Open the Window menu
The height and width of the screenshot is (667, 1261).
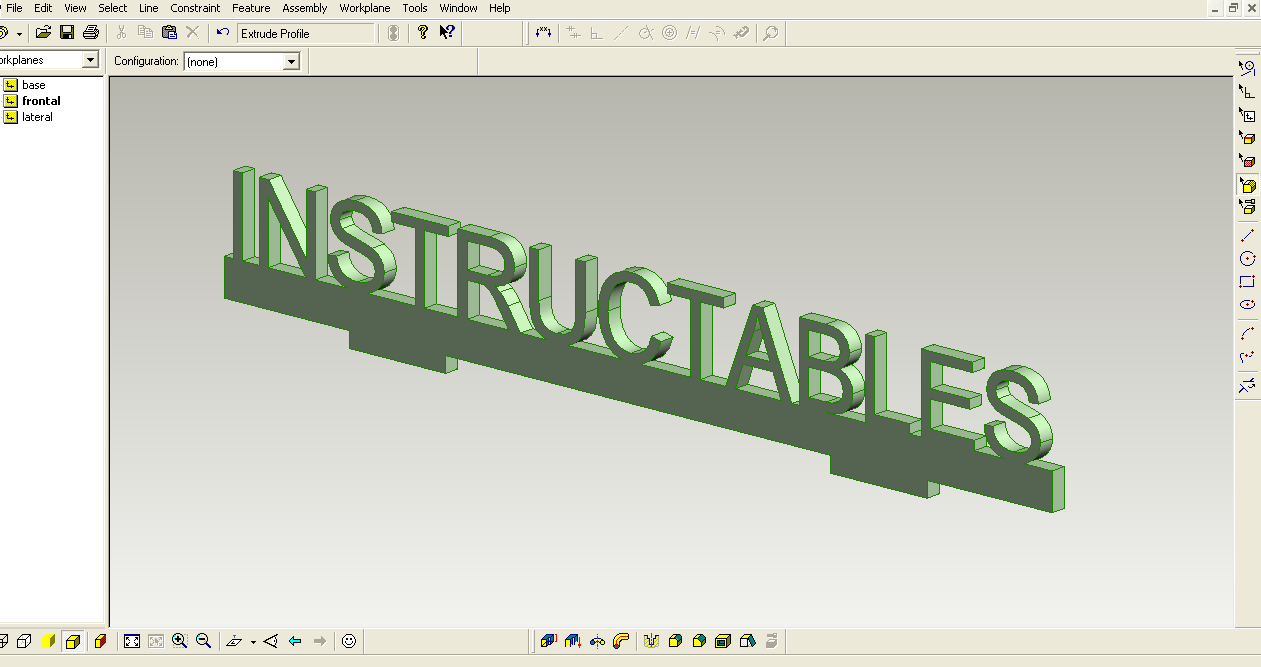pos(459,8)
